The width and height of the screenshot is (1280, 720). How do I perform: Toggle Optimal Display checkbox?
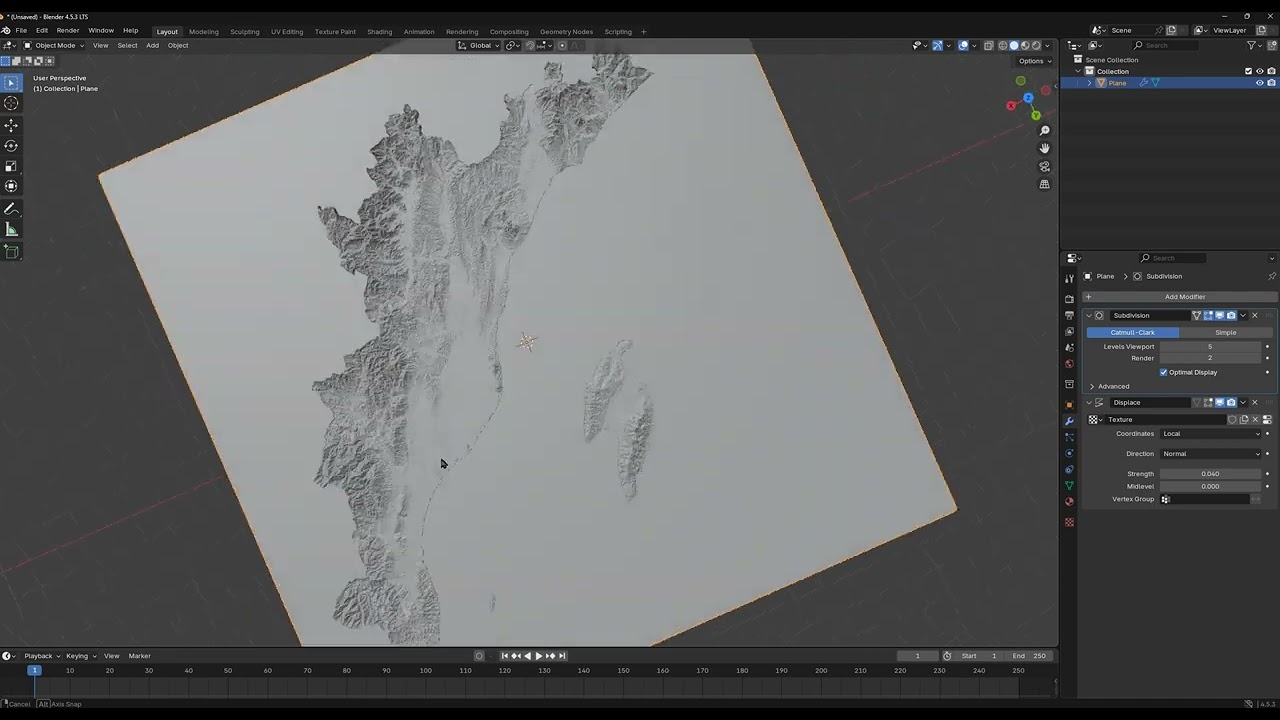pos(1163,372)
